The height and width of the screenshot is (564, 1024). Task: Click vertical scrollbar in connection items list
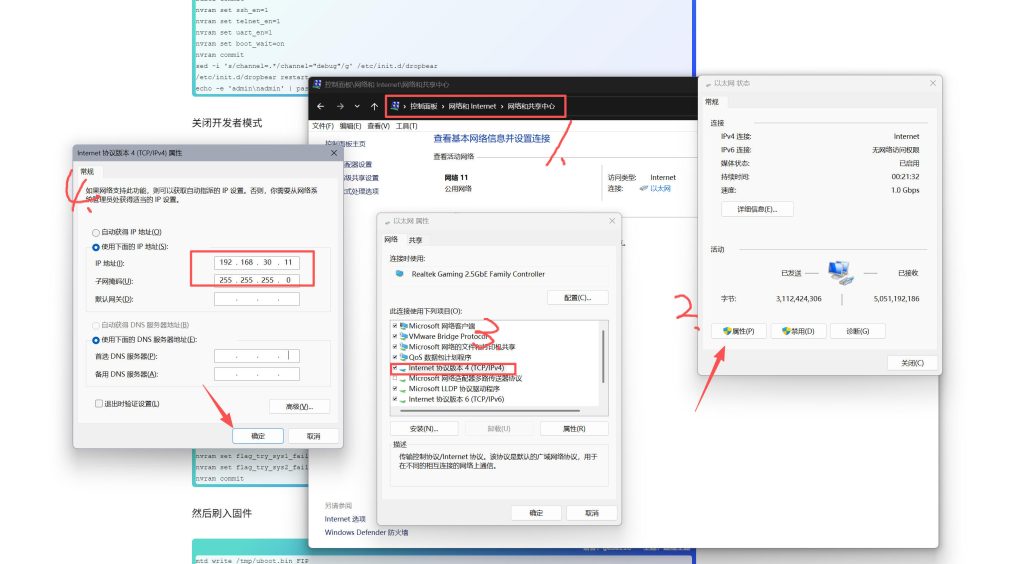tap(603, 356)
